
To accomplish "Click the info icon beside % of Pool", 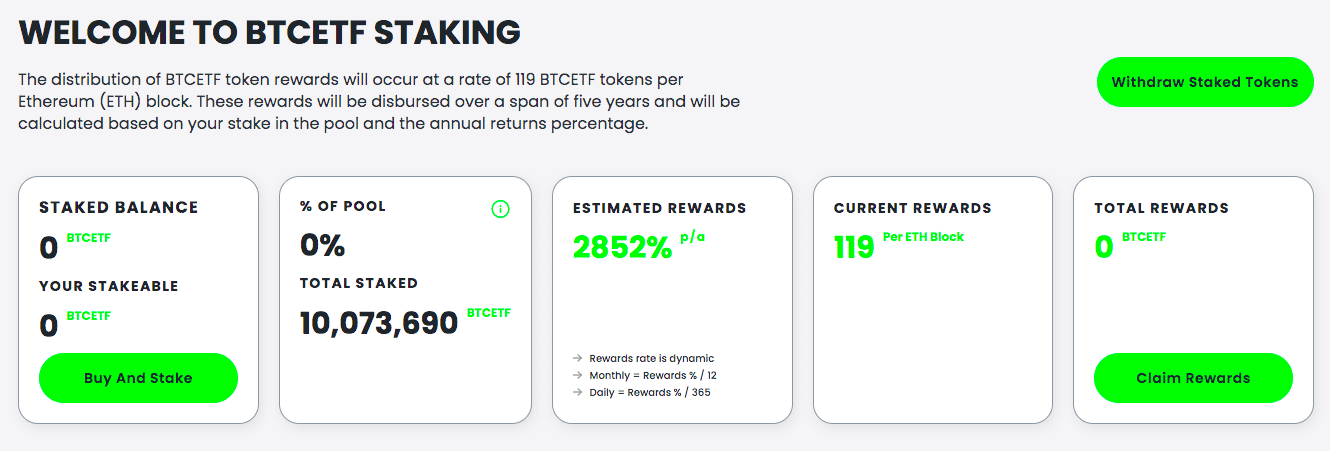I will pos(501,209).
